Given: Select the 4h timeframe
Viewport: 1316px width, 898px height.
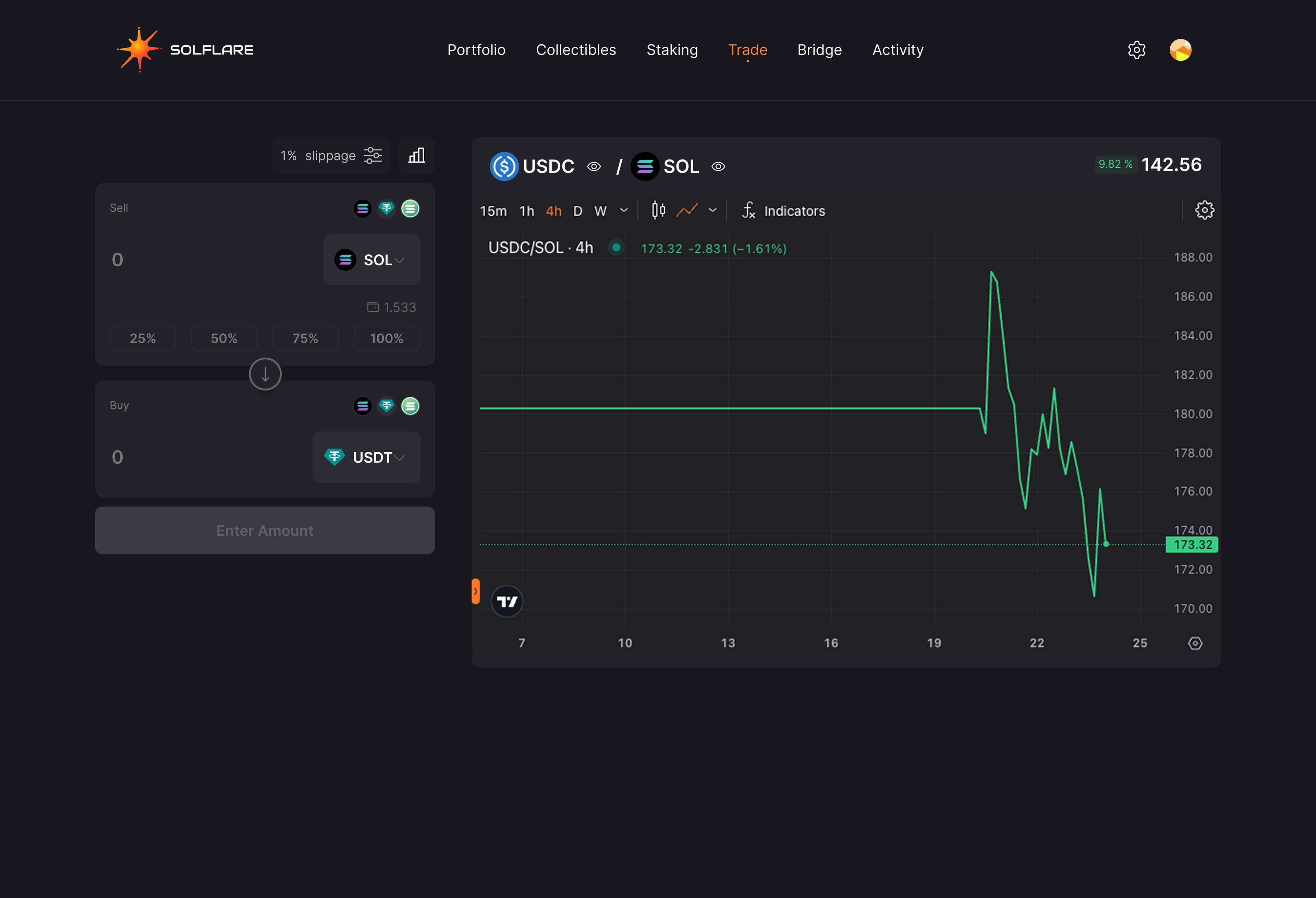Looking at the screenshot, I should coord(553,211).
